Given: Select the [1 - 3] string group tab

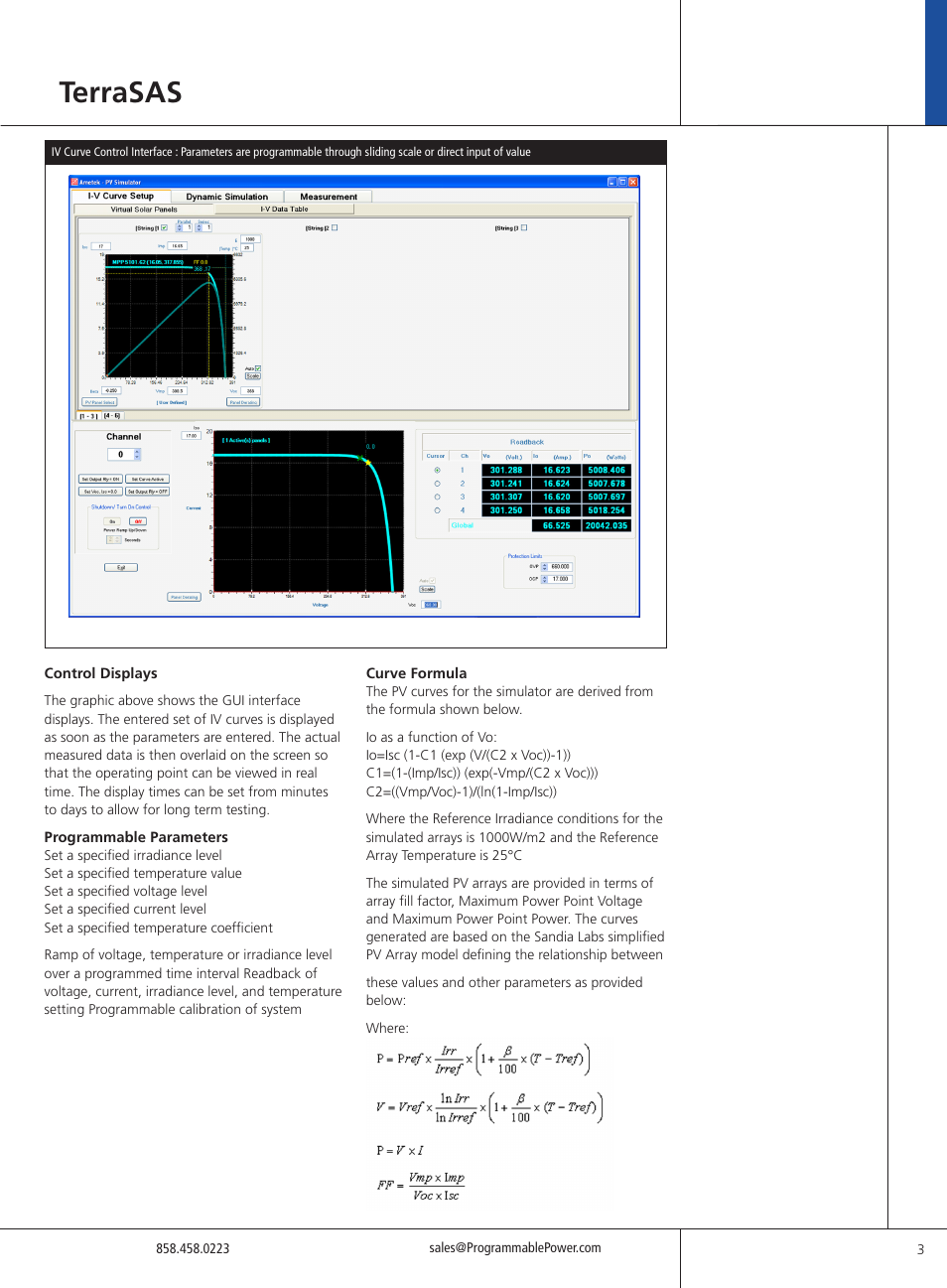Looking at the screenshot, I should coord(88,416).
